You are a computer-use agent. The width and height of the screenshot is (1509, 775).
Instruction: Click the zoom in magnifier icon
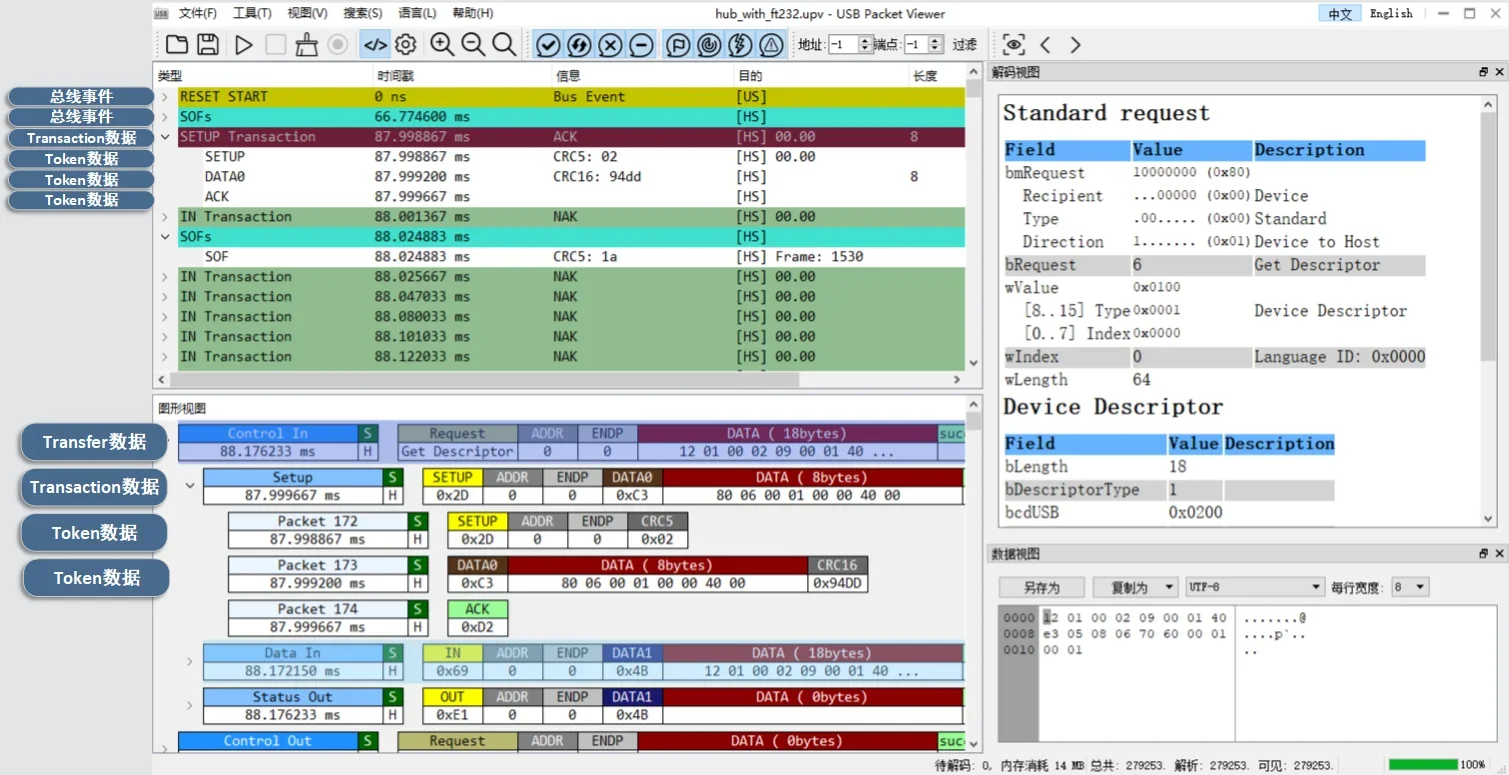tap(442, 44)
